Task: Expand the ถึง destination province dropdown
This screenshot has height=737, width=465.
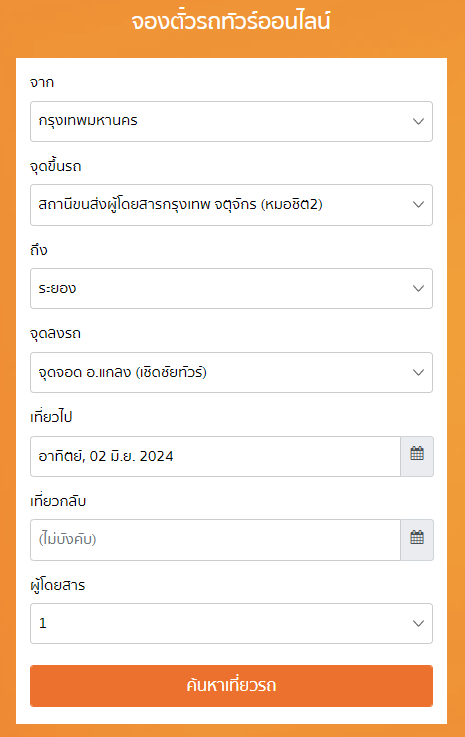Action: click(231, 288)
